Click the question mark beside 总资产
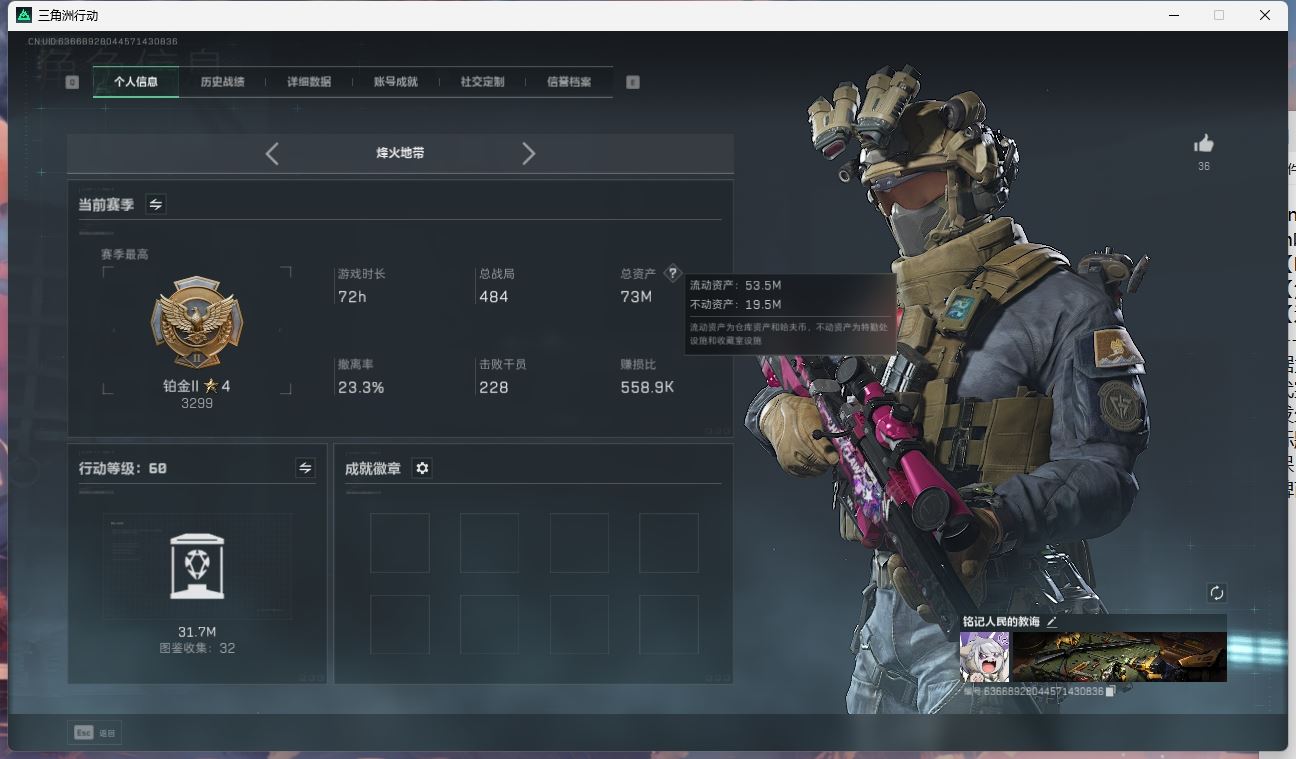The width and height of the screenshot is (1296, 759). point(672,273)
